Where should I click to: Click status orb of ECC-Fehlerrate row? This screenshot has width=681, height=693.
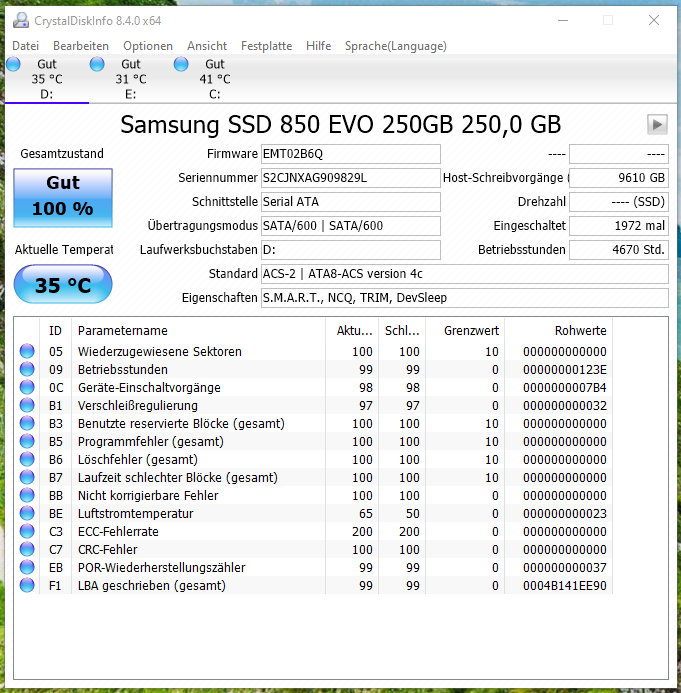pyautogui.click(x=27, y=532)
